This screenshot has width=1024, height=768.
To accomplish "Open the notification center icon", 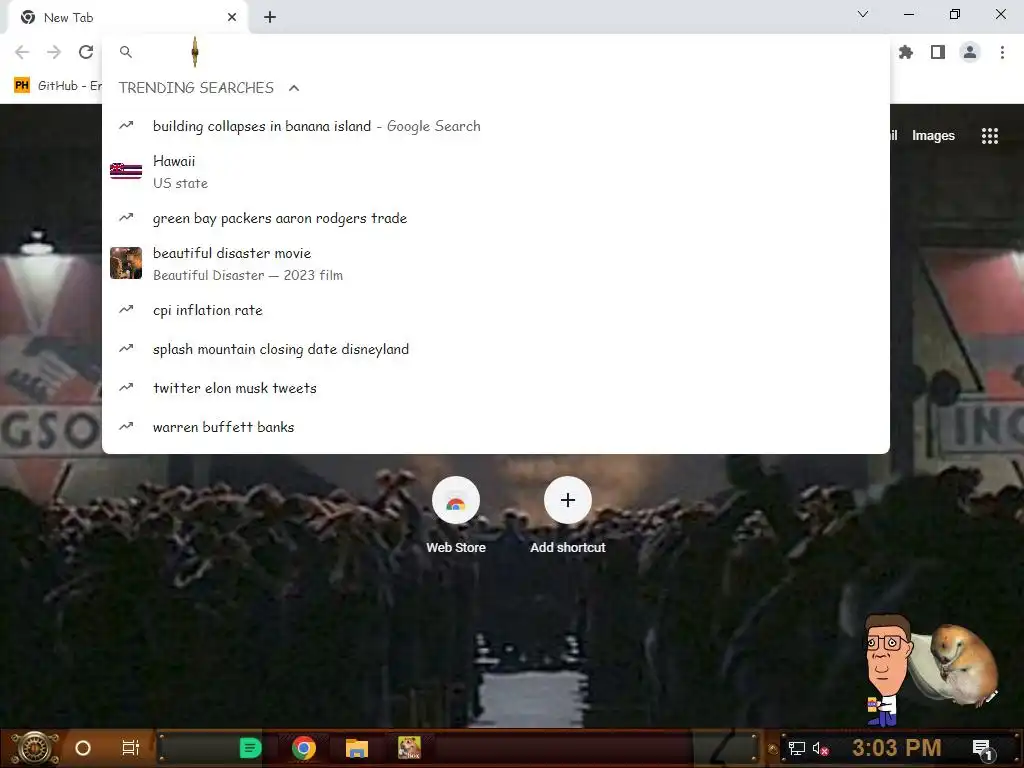I will (983, 749).
